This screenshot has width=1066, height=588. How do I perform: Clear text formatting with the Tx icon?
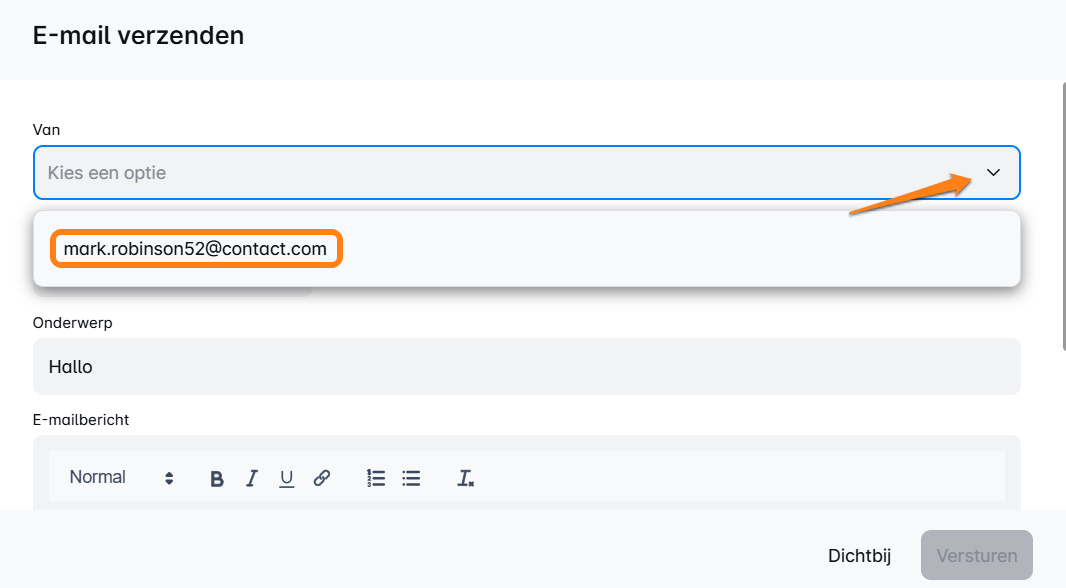coord(465,478)
